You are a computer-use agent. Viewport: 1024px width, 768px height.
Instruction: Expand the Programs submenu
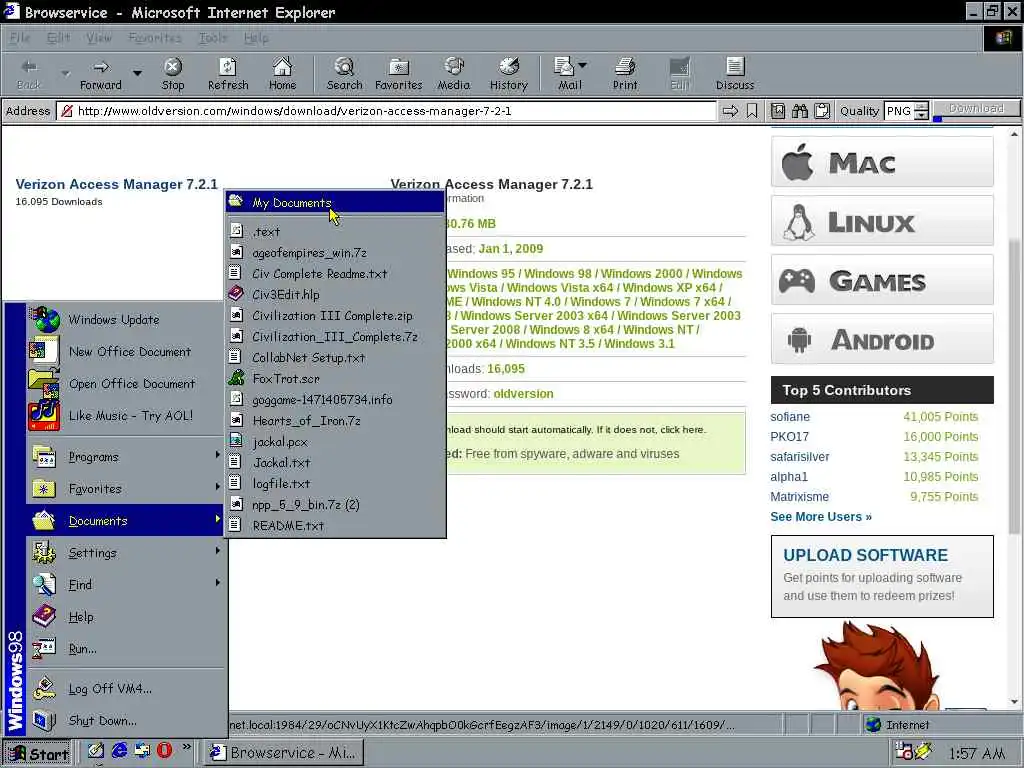[x=125, y=456]
